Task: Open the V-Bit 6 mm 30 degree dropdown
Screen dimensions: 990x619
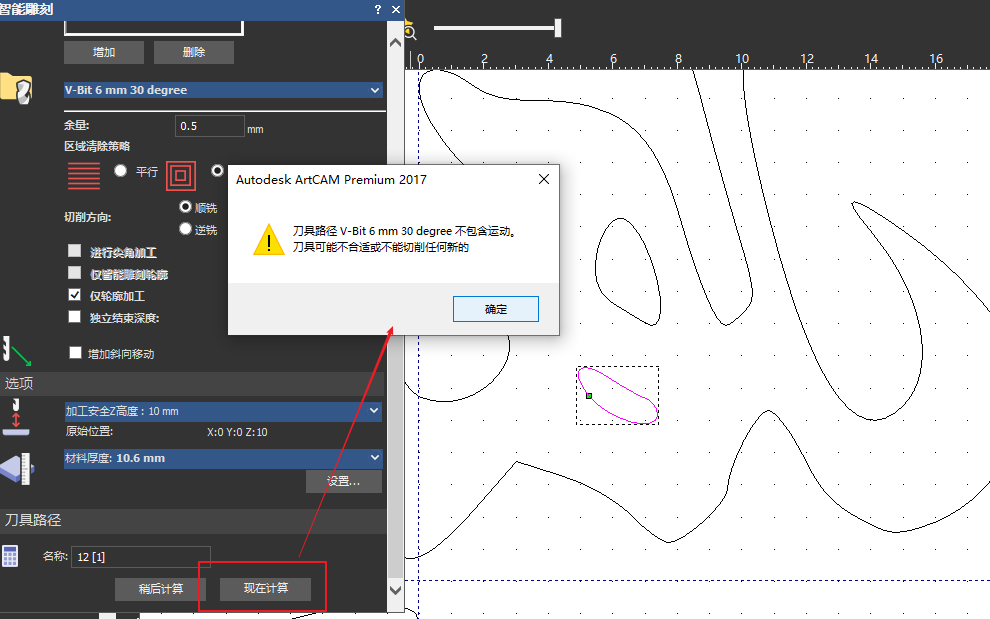Action: [x=224, y=90]
